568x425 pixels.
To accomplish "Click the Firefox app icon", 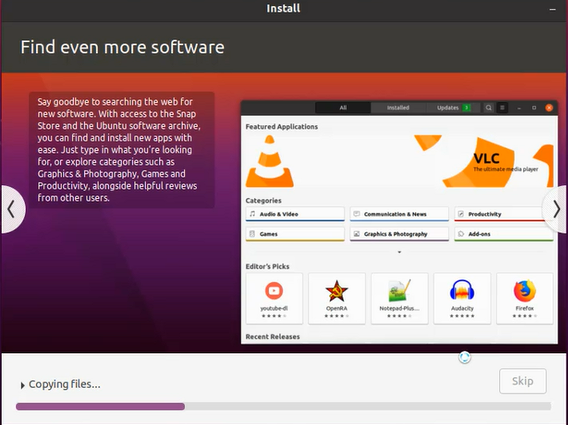I will 525,291.
